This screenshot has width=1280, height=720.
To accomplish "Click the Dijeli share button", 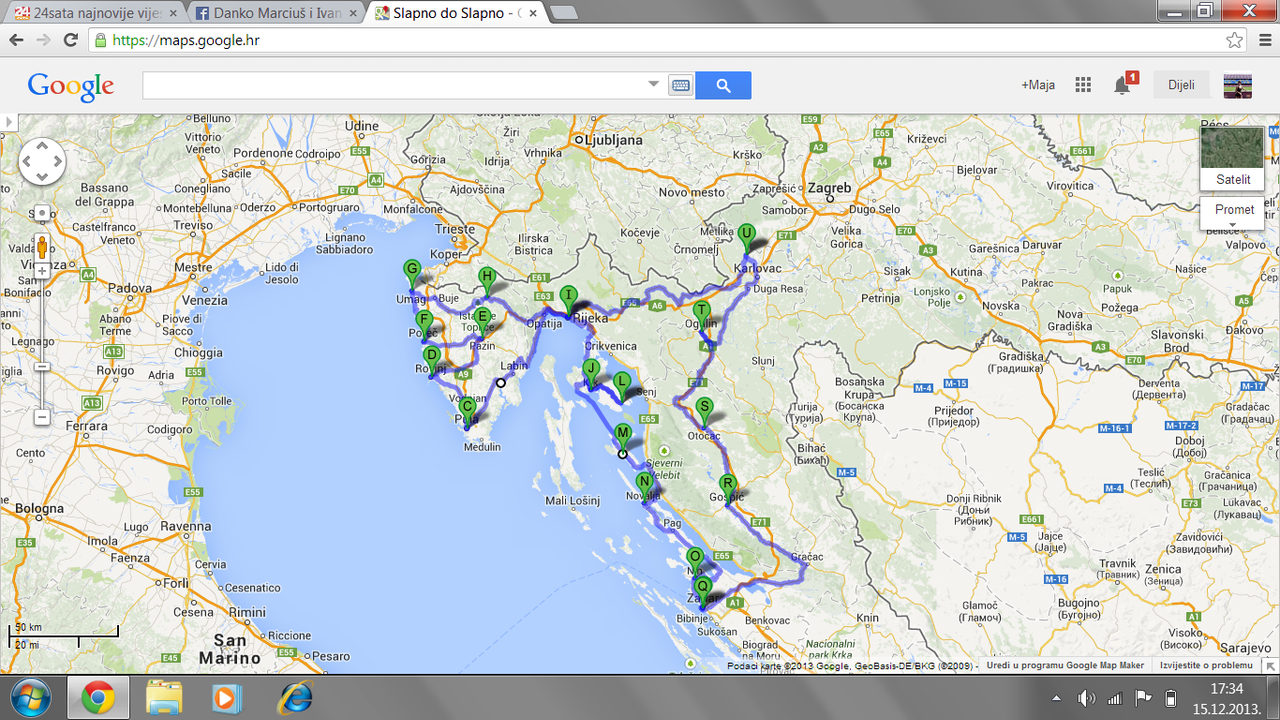I will point(1181,85).
